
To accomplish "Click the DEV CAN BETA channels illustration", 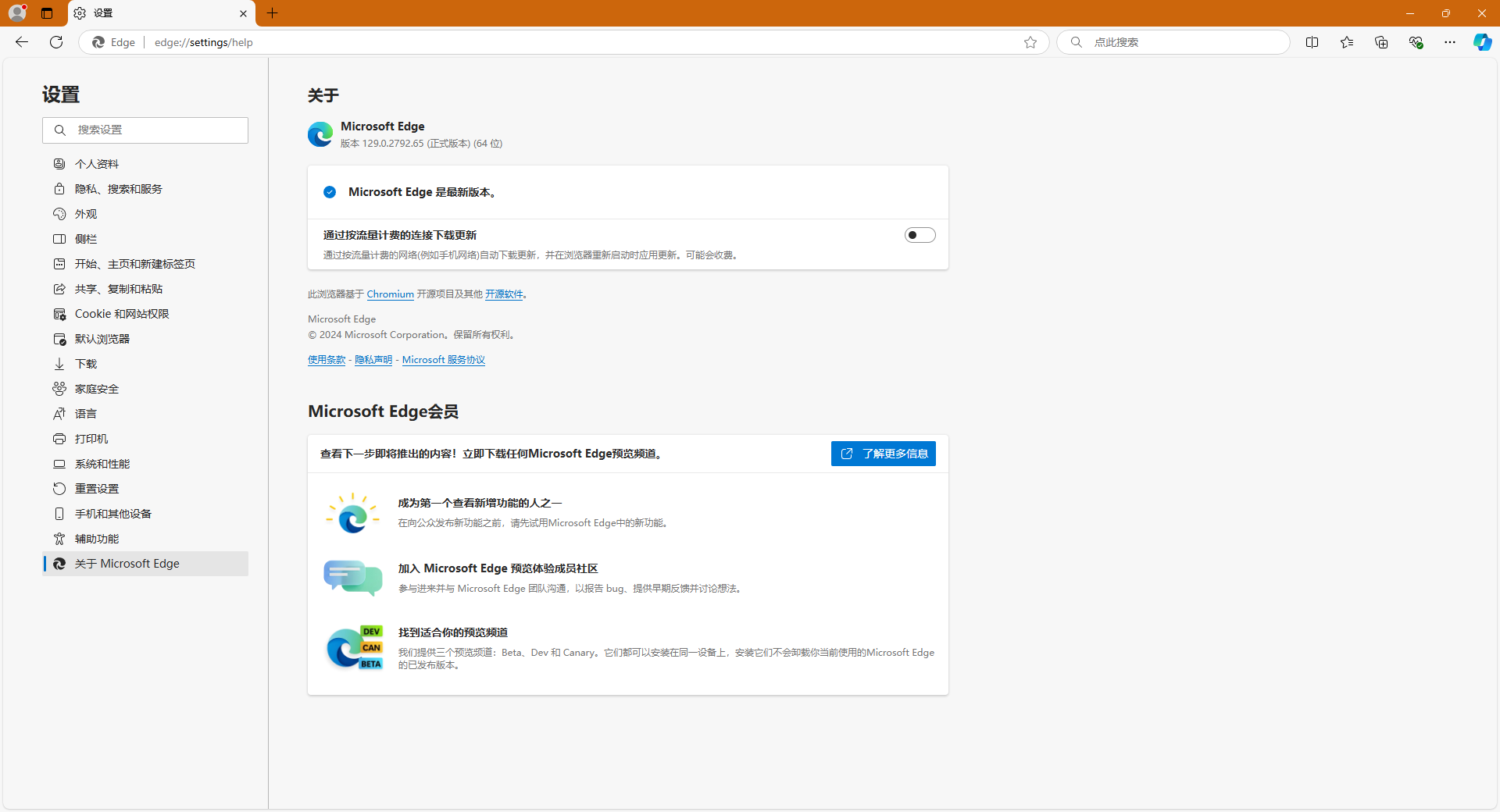I will [354, 648].
